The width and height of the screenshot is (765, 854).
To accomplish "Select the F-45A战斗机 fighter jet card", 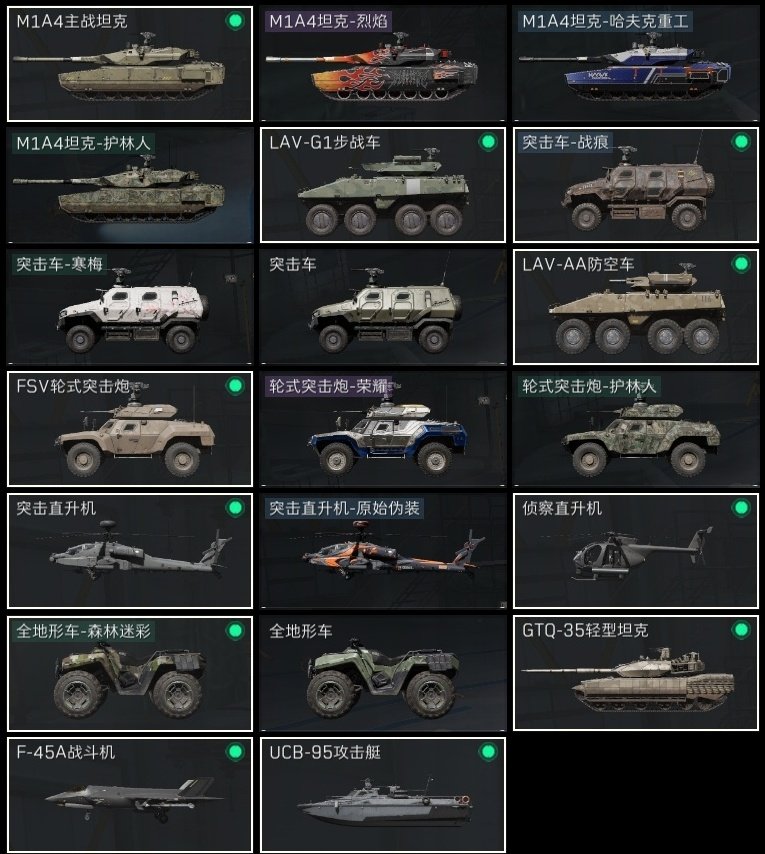I will tap(130, 795).
